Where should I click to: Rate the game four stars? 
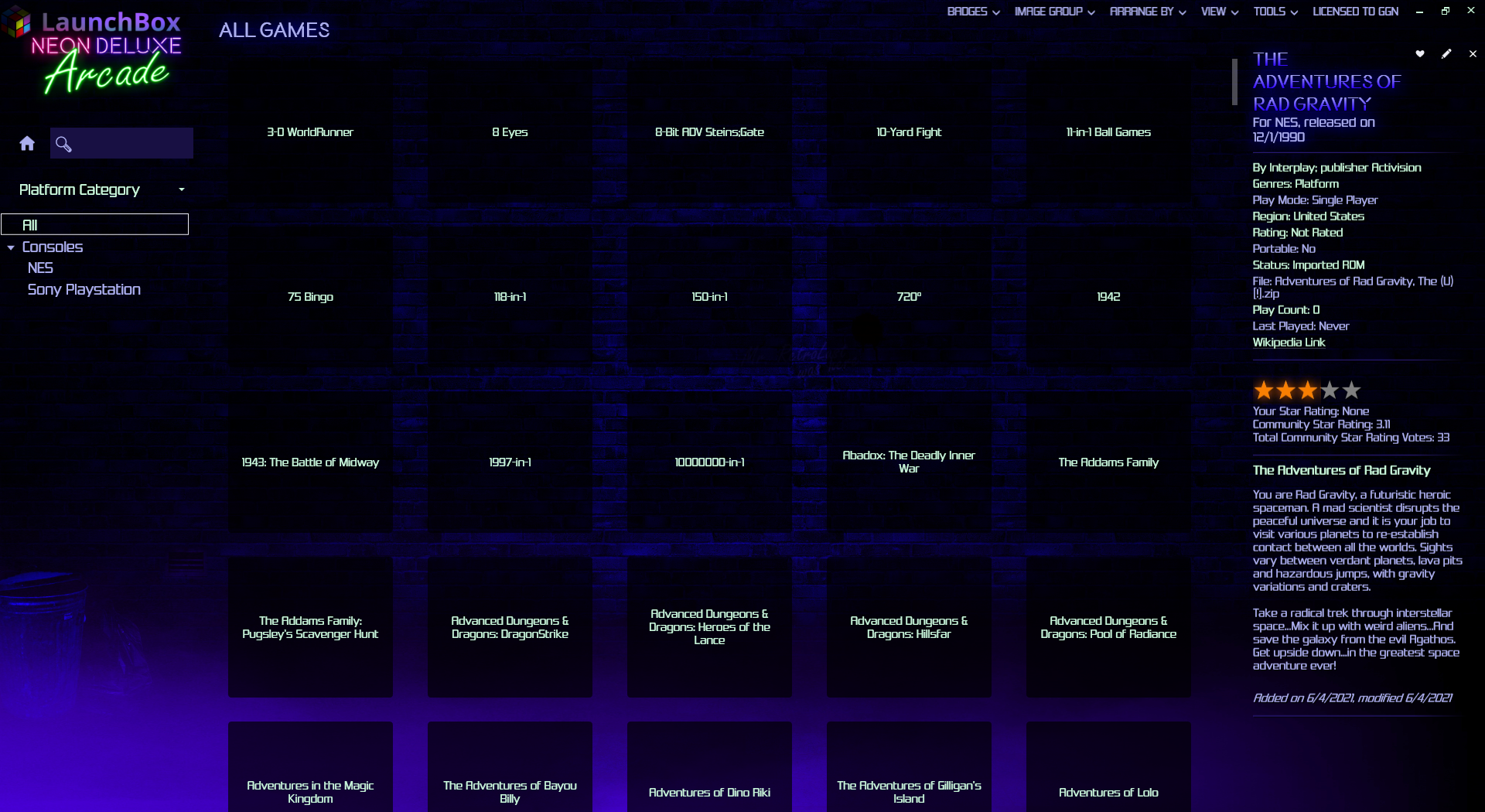click(1329, 391)
